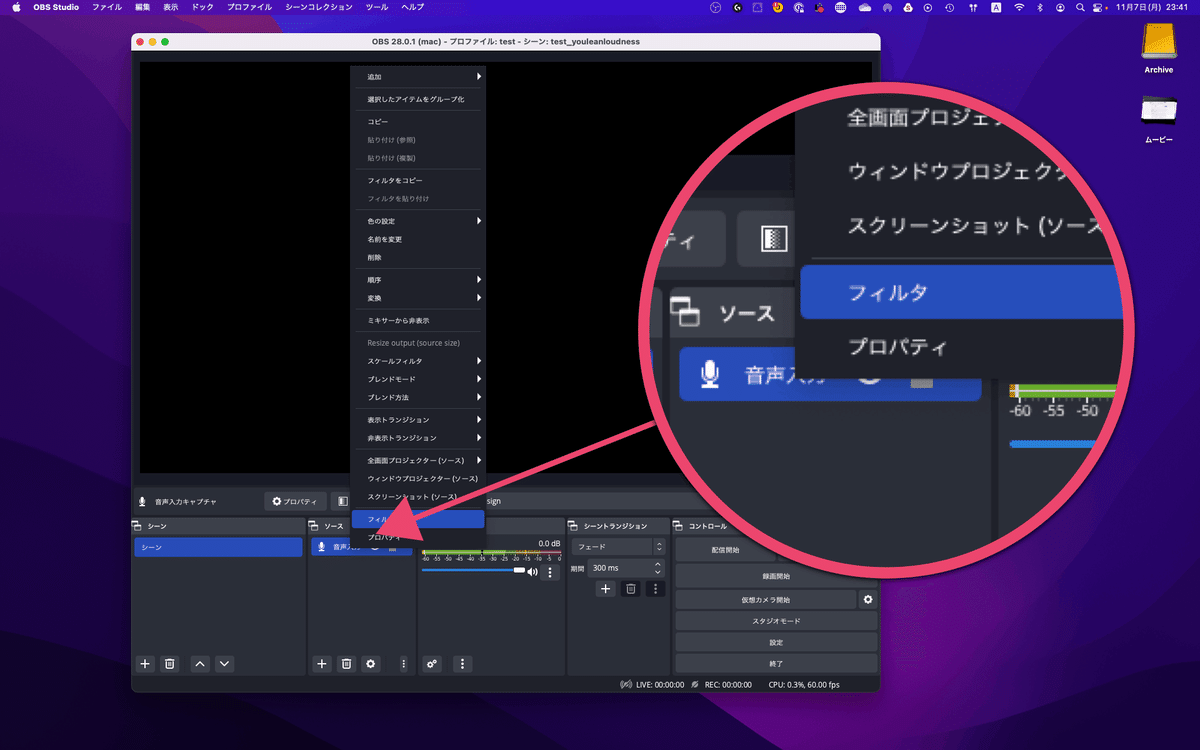Open Wi-Fi status in macOS menu bar

(x=1019, y=7)
